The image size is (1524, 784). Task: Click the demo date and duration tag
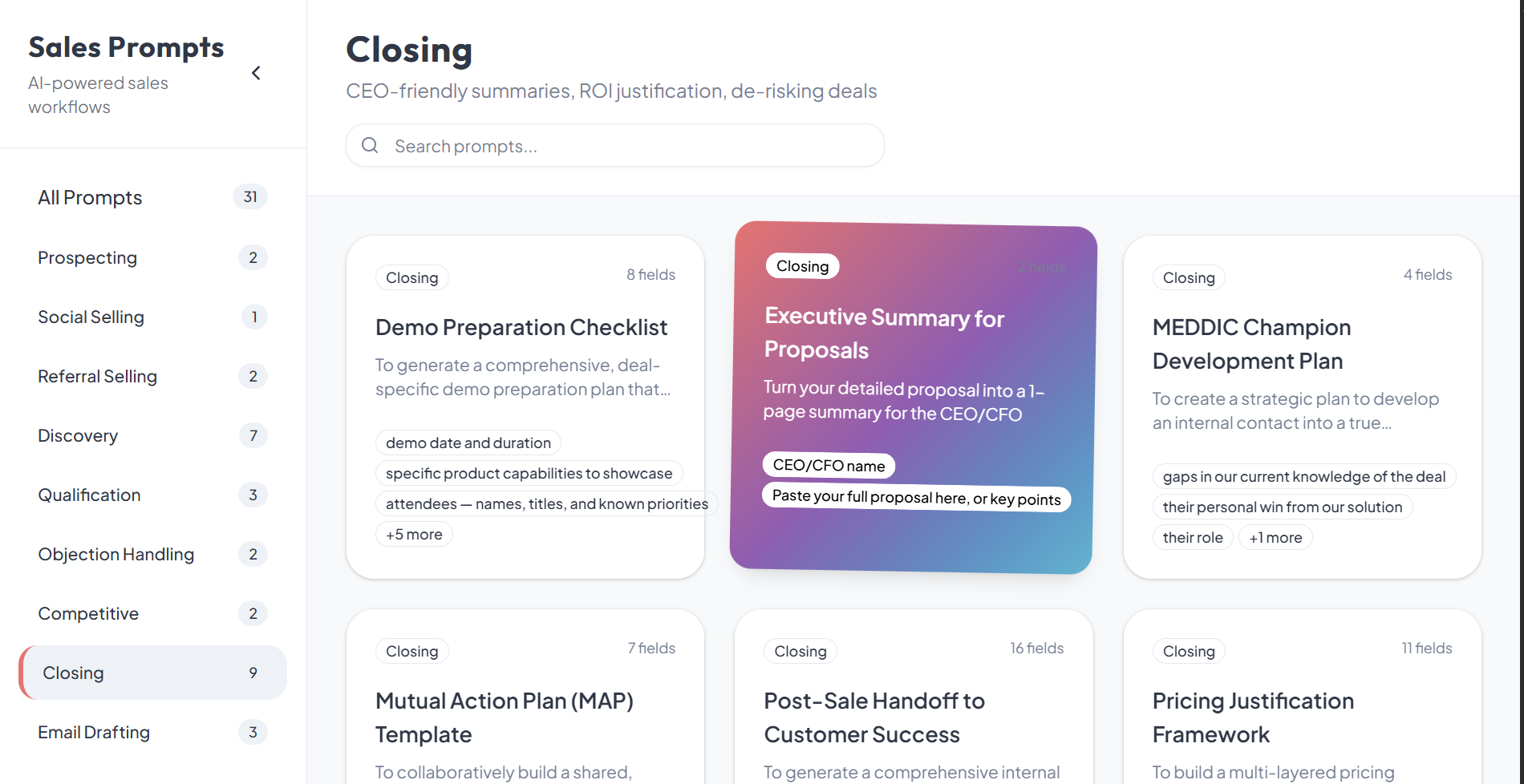[x=468, y=442]
